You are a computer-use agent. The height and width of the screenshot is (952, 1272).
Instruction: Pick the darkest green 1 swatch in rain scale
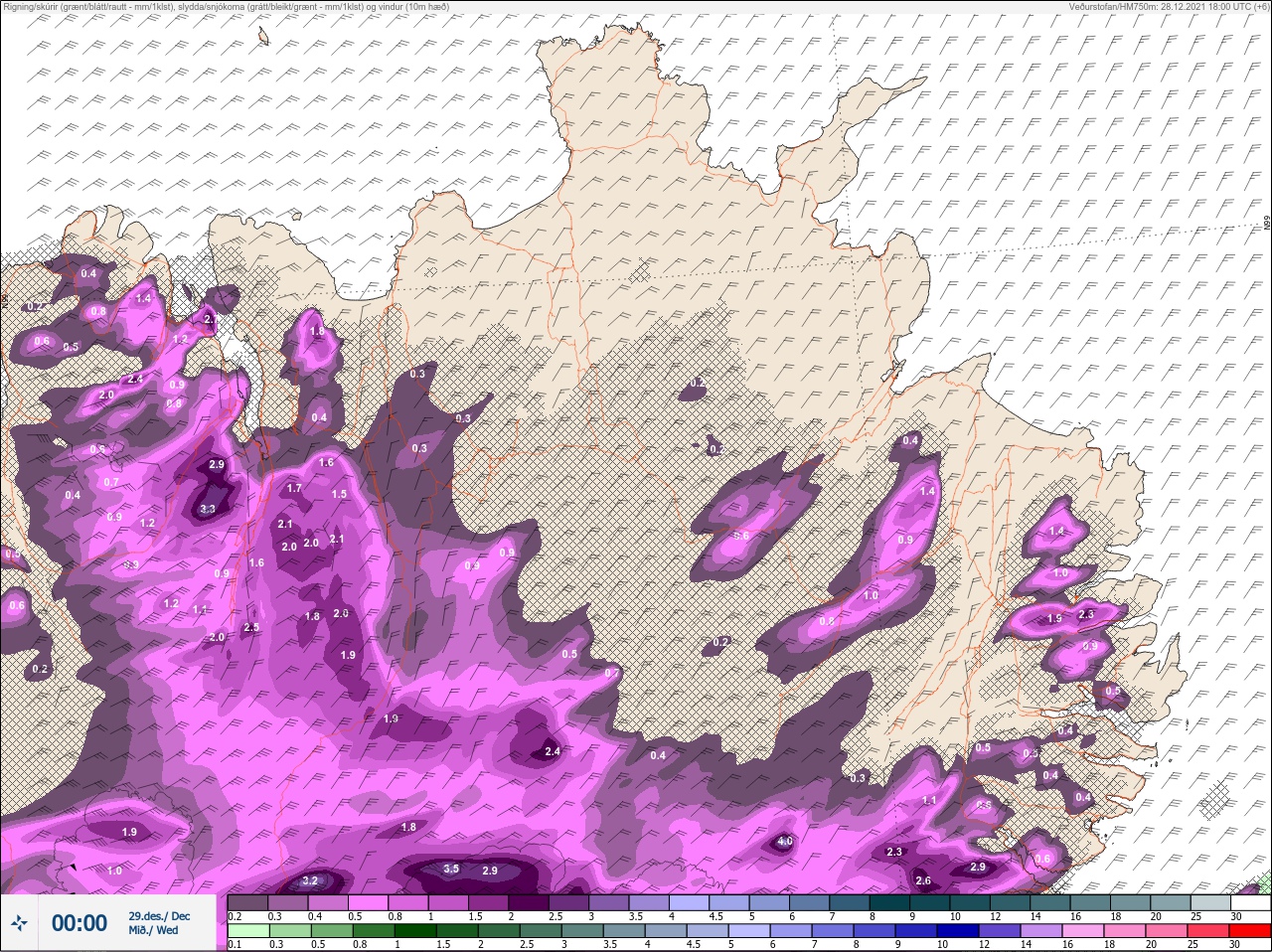416,931
